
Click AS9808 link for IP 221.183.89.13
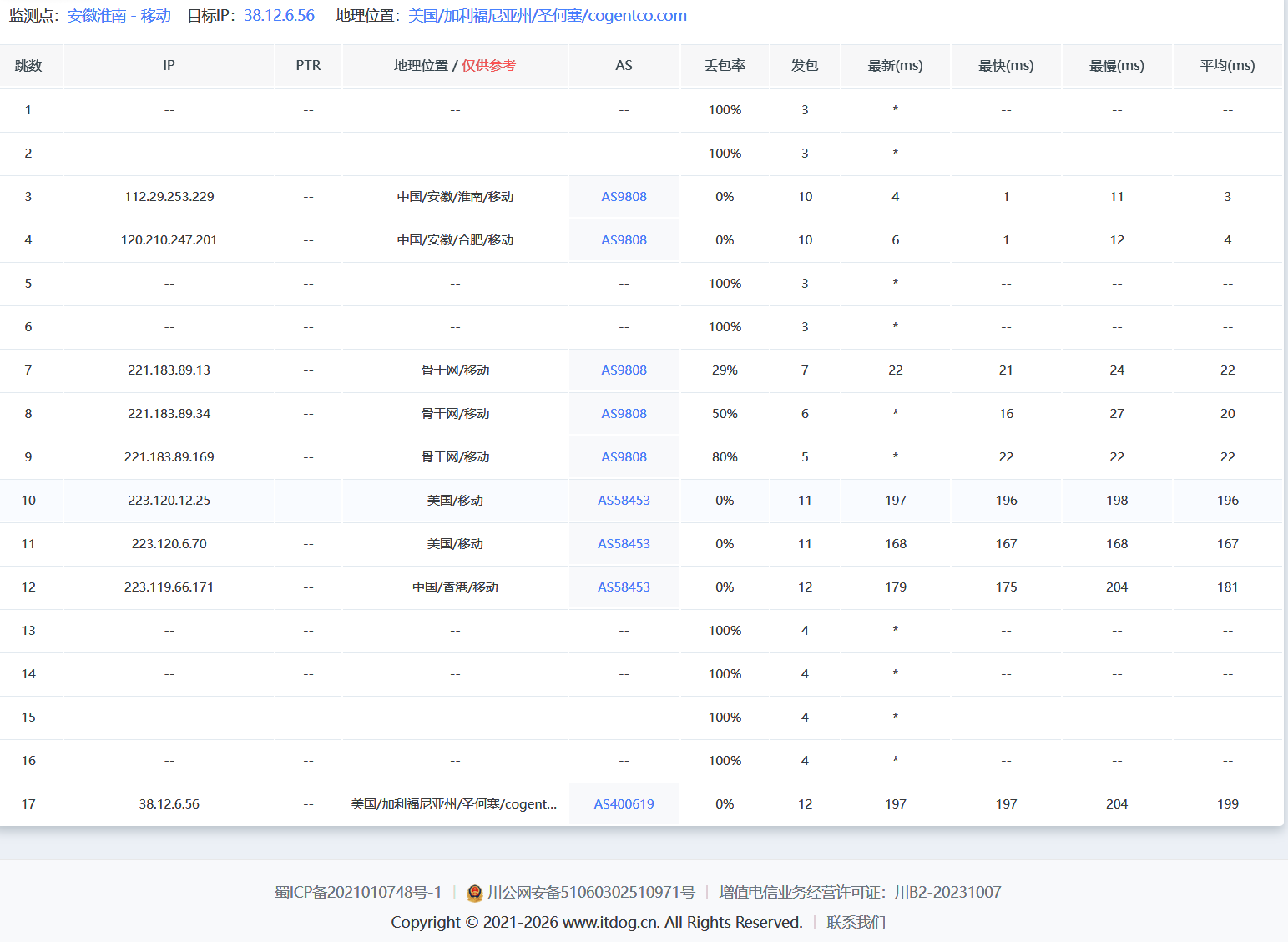pyautogui.click(x=624, y=370)
